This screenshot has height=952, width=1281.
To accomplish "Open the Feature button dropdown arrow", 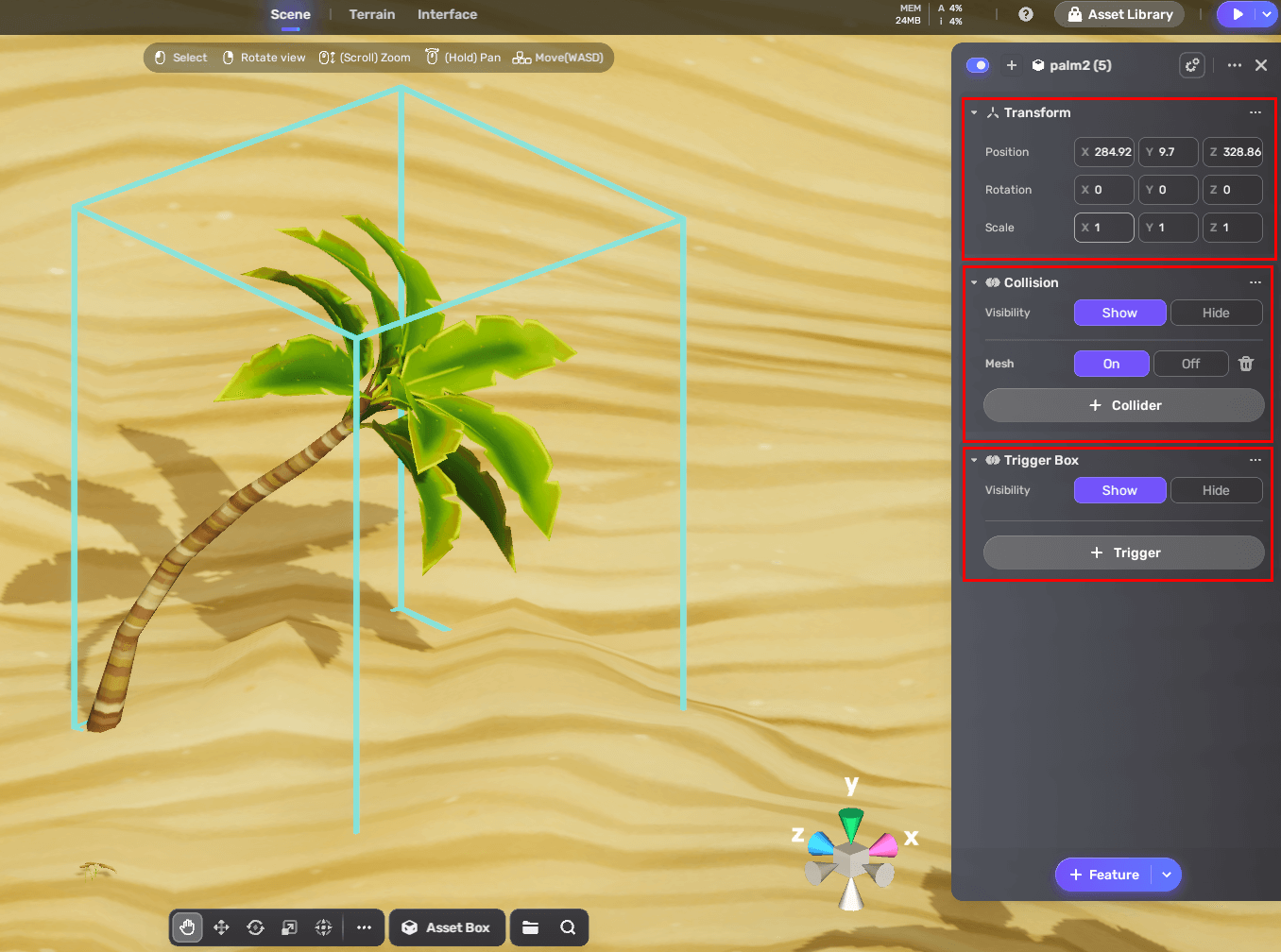I will click(1167, 875).
